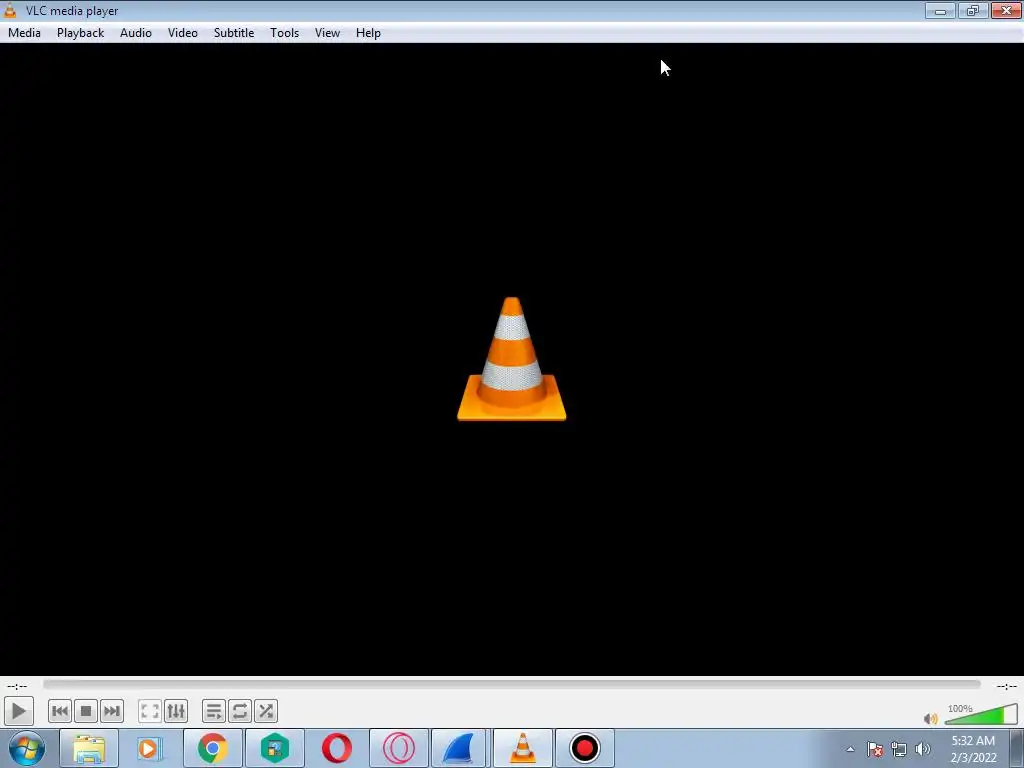Image resolution: width=1024 pixels, height=768 pixels.
Task: Open Opera GX pink-ring icon
Action: (x=398, y=748)
